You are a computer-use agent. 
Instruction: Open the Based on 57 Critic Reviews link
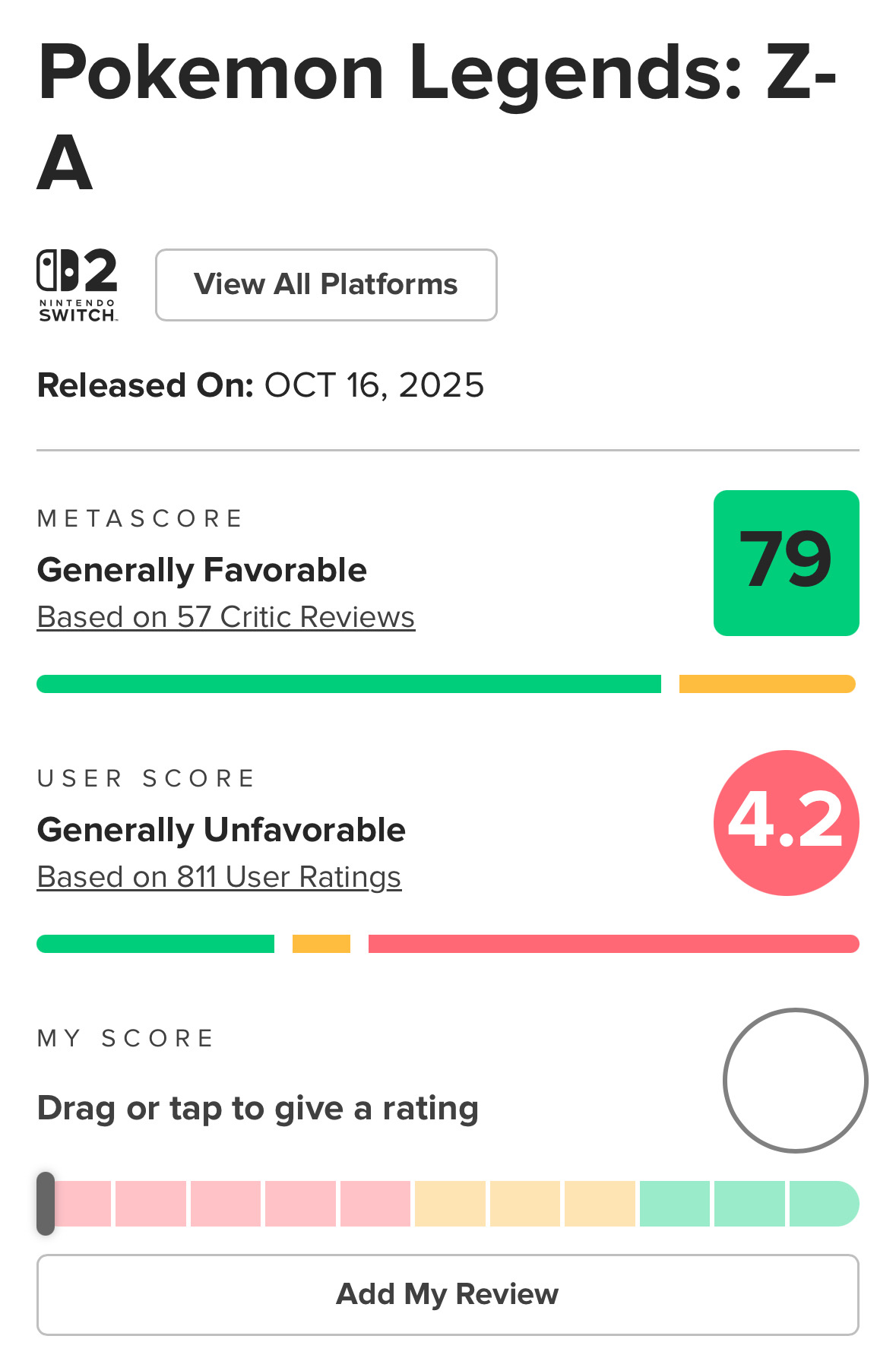226,617
